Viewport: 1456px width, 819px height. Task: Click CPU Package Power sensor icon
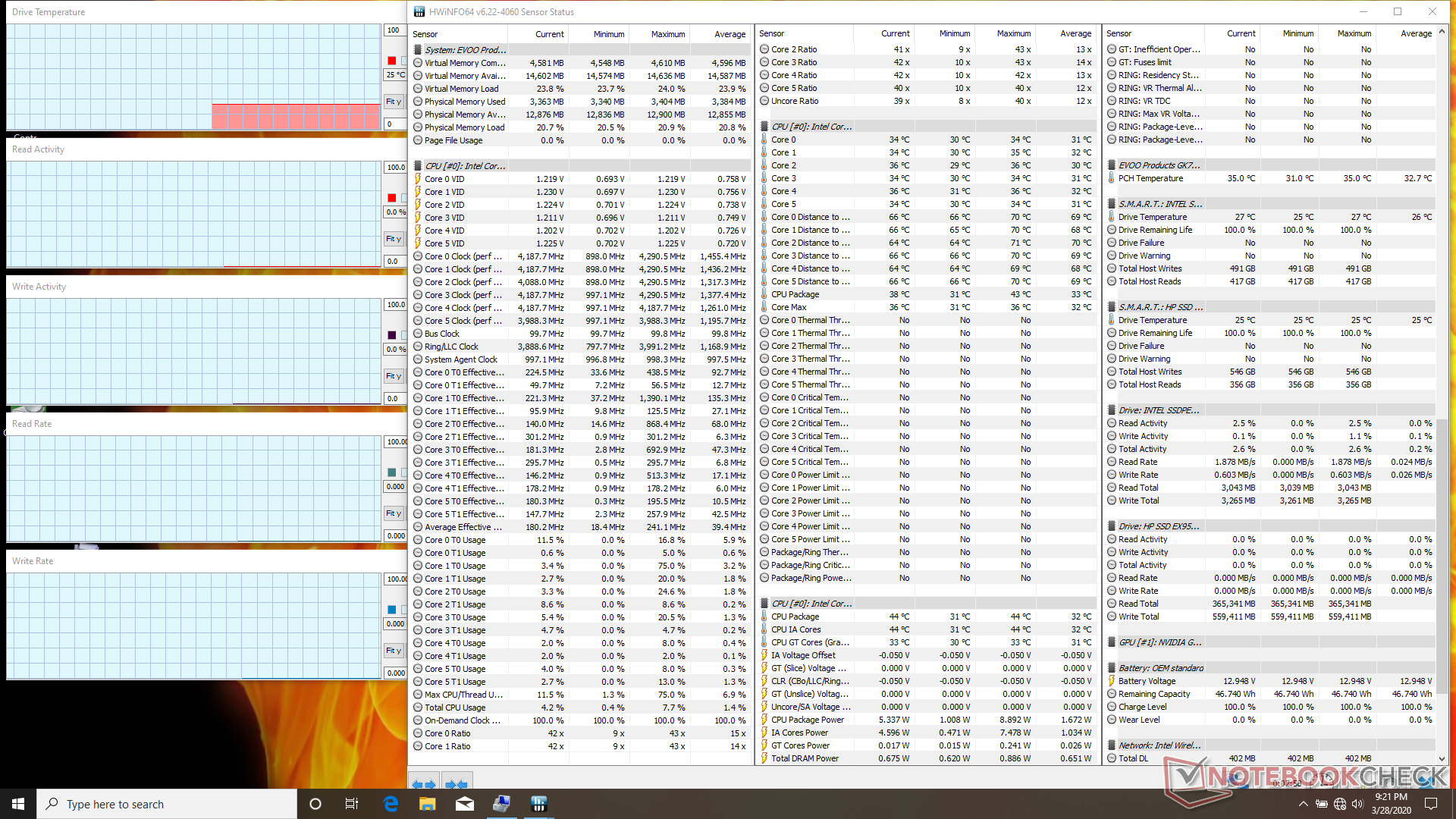(x=764, y=720)
